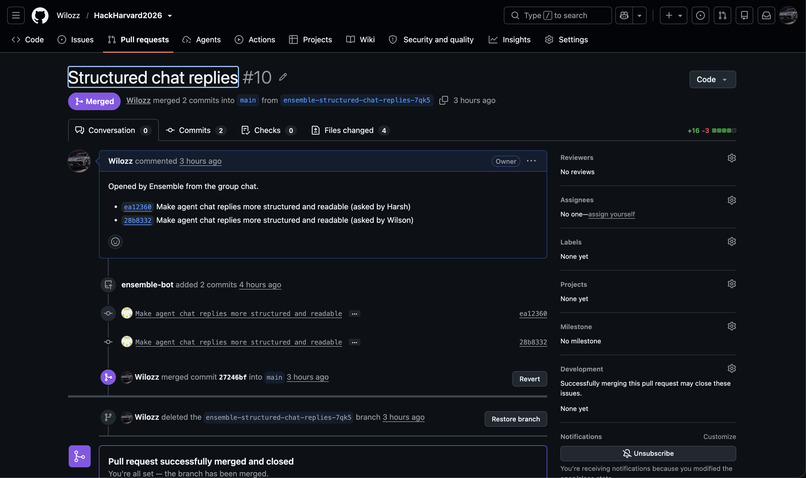Click the ensemble-structured-chat-replies-7qk5 head branch label

coord(357,100)
